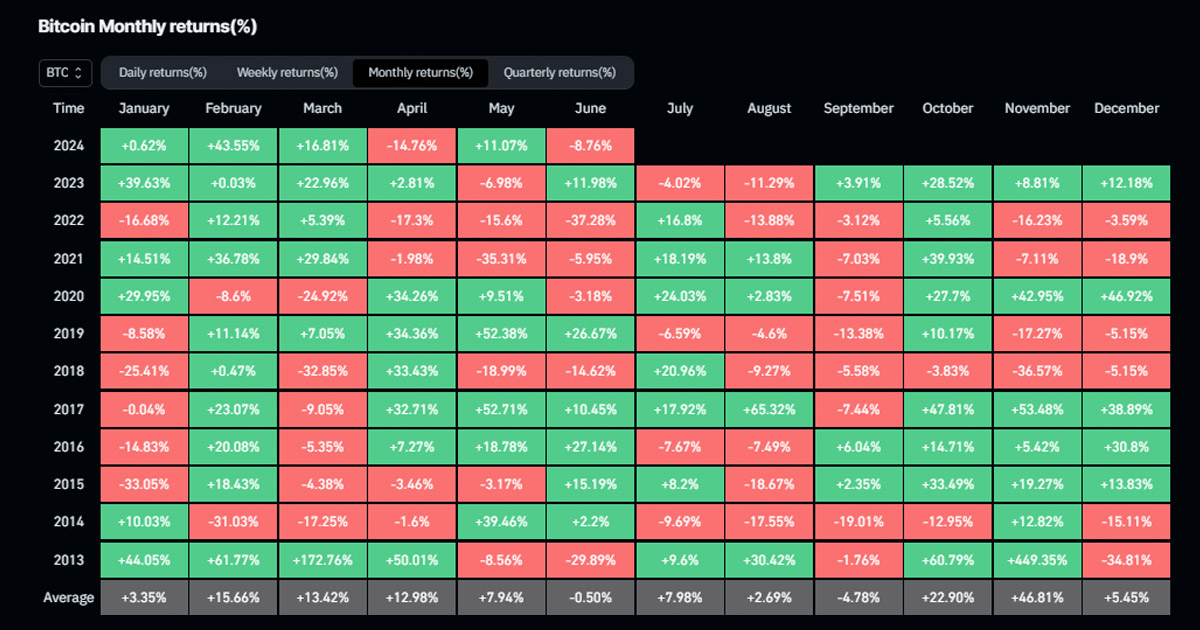Select the 2024 row label
The image size is (1200, 630).
pos(69,146)
